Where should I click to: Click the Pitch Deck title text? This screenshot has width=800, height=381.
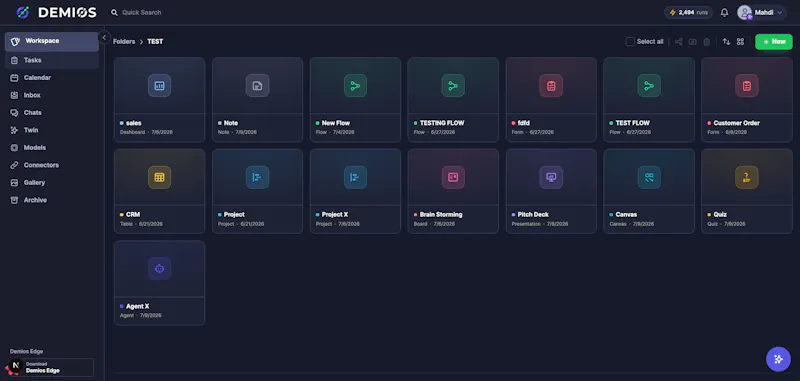pyautogui.click(x=533, y=215)
